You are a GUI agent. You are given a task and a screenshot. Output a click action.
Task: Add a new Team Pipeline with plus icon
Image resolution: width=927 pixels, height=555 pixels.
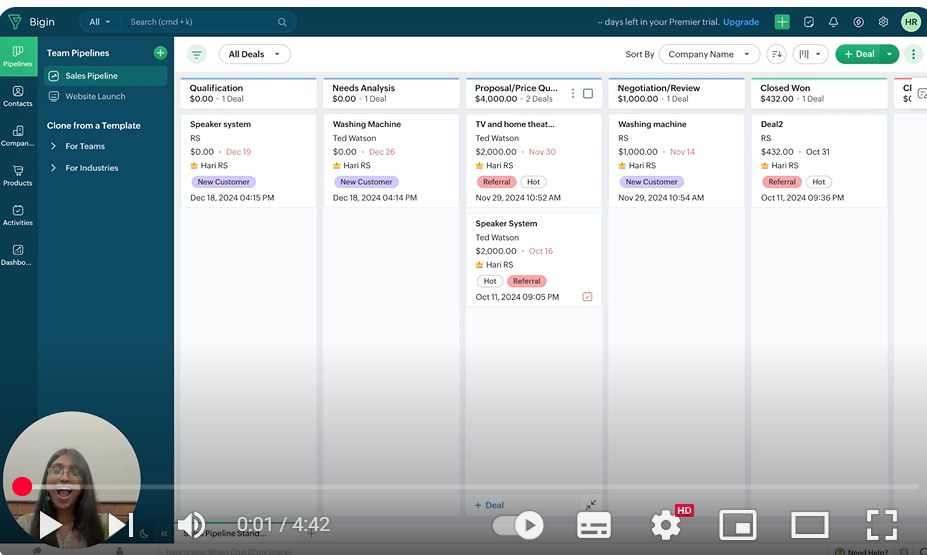tap(160, 53)
